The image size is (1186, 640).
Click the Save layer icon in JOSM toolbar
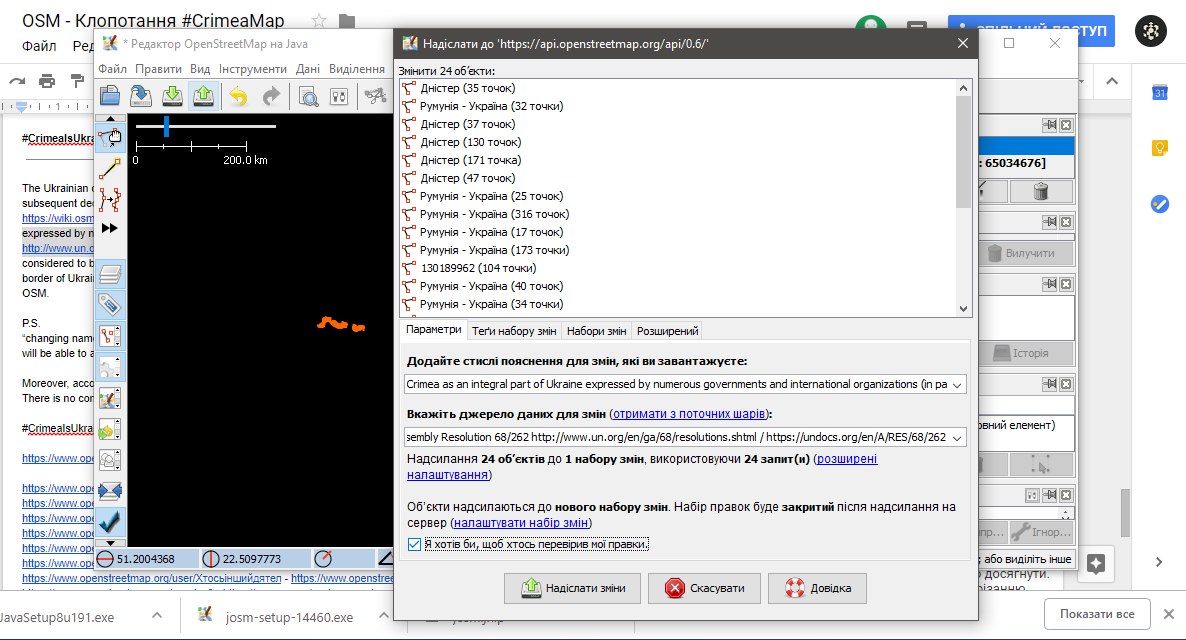141,96
